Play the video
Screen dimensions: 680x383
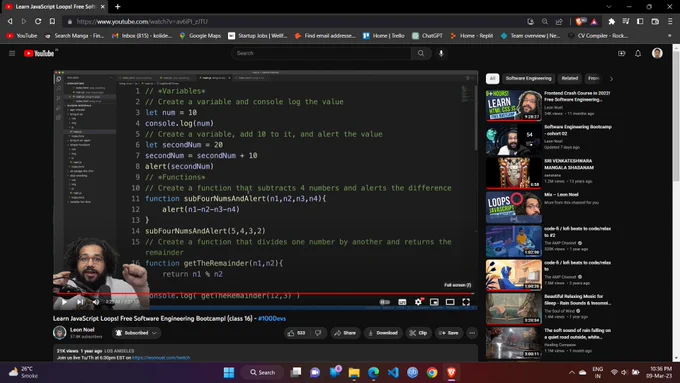(x=64, y=302)
